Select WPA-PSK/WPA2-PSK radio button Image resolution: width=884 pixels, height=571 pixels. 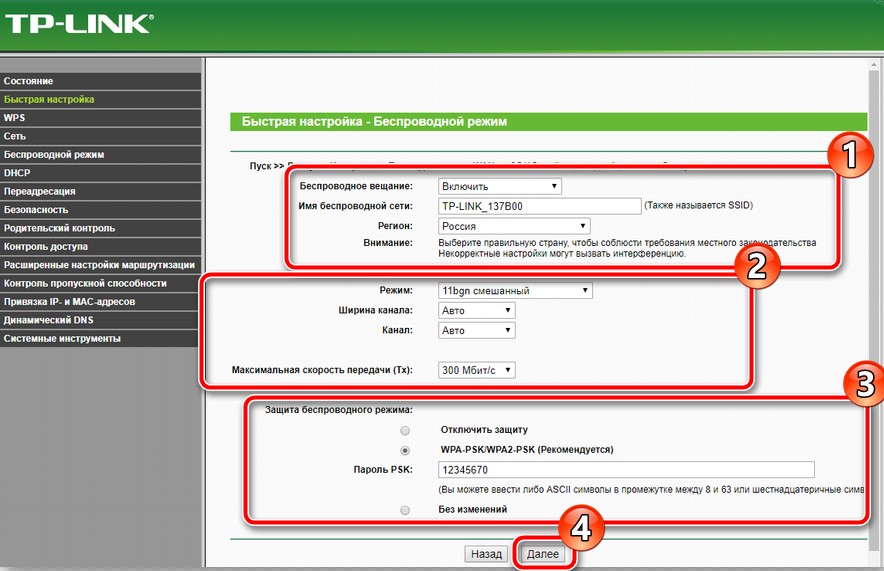[405, 450]
